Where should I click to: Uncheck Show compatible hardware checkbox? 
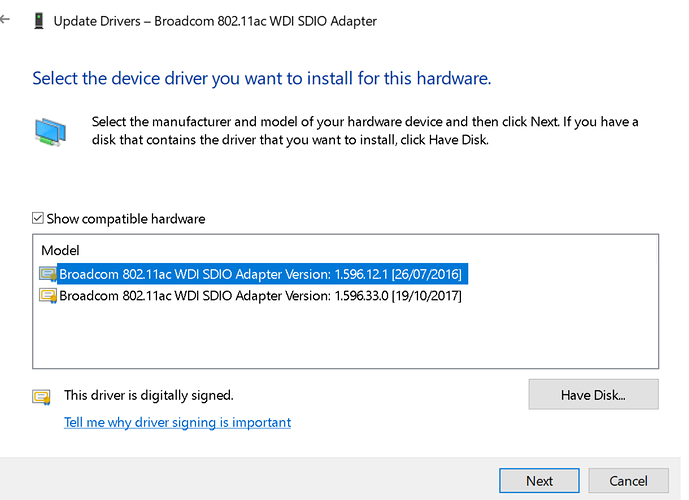click(x=38, y=218)
